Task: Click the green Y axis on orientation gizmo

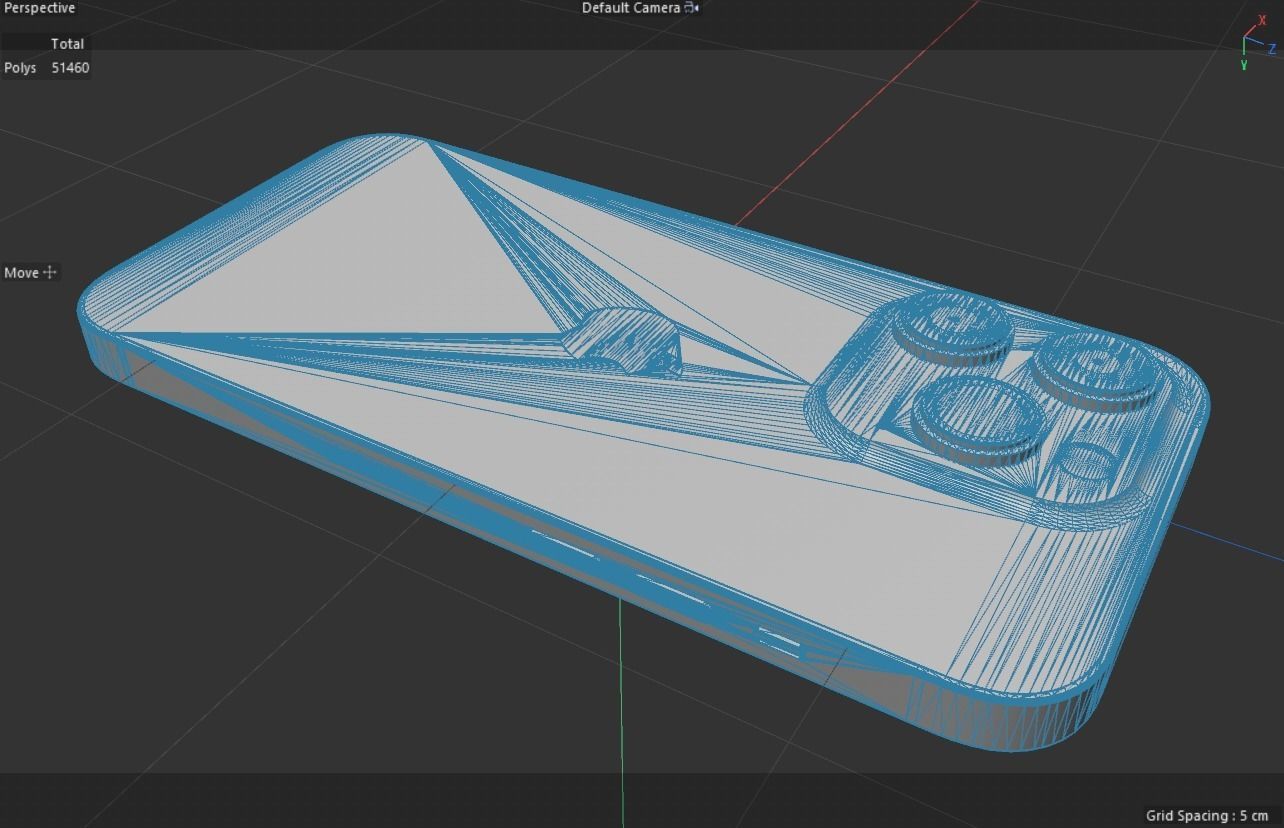Action: (x=1244, y=63)
